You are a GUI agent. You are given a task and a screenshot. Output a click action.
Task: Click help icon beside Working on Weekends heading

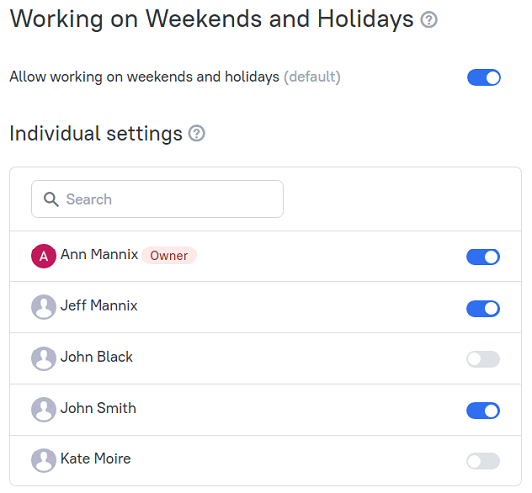429,20
